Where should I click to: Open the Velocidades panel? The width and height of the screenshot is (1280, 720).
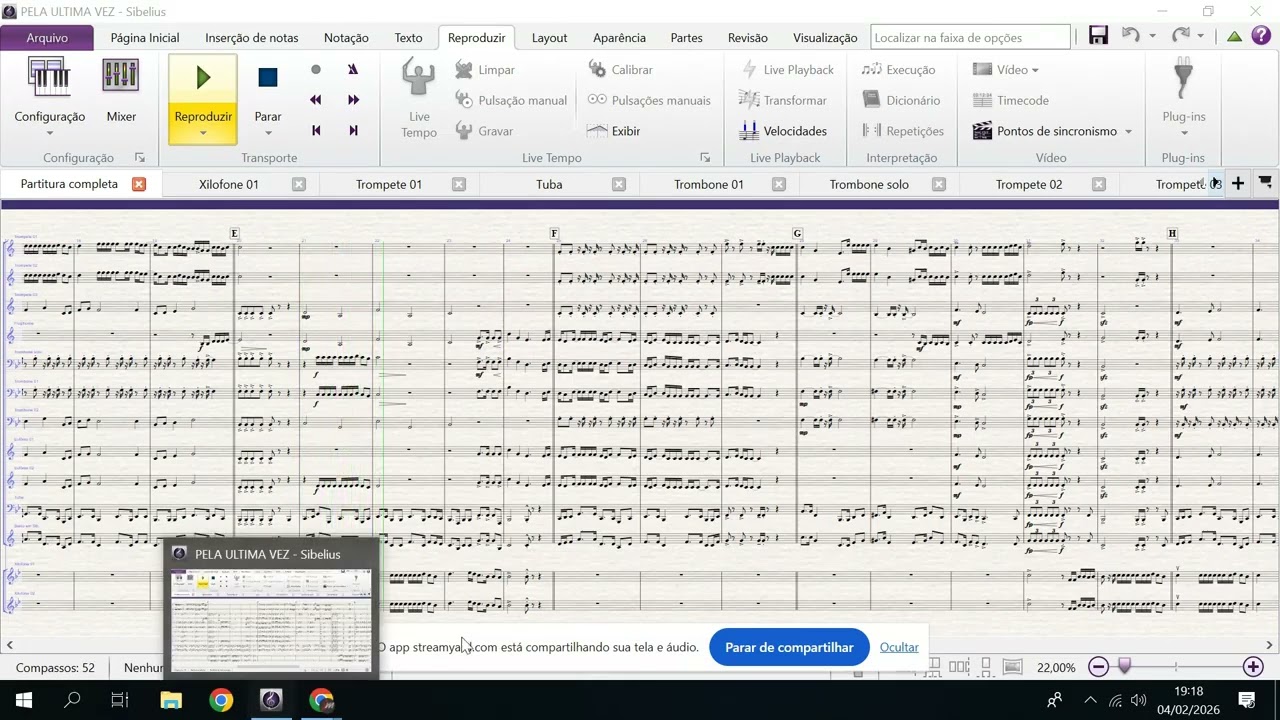783,131
